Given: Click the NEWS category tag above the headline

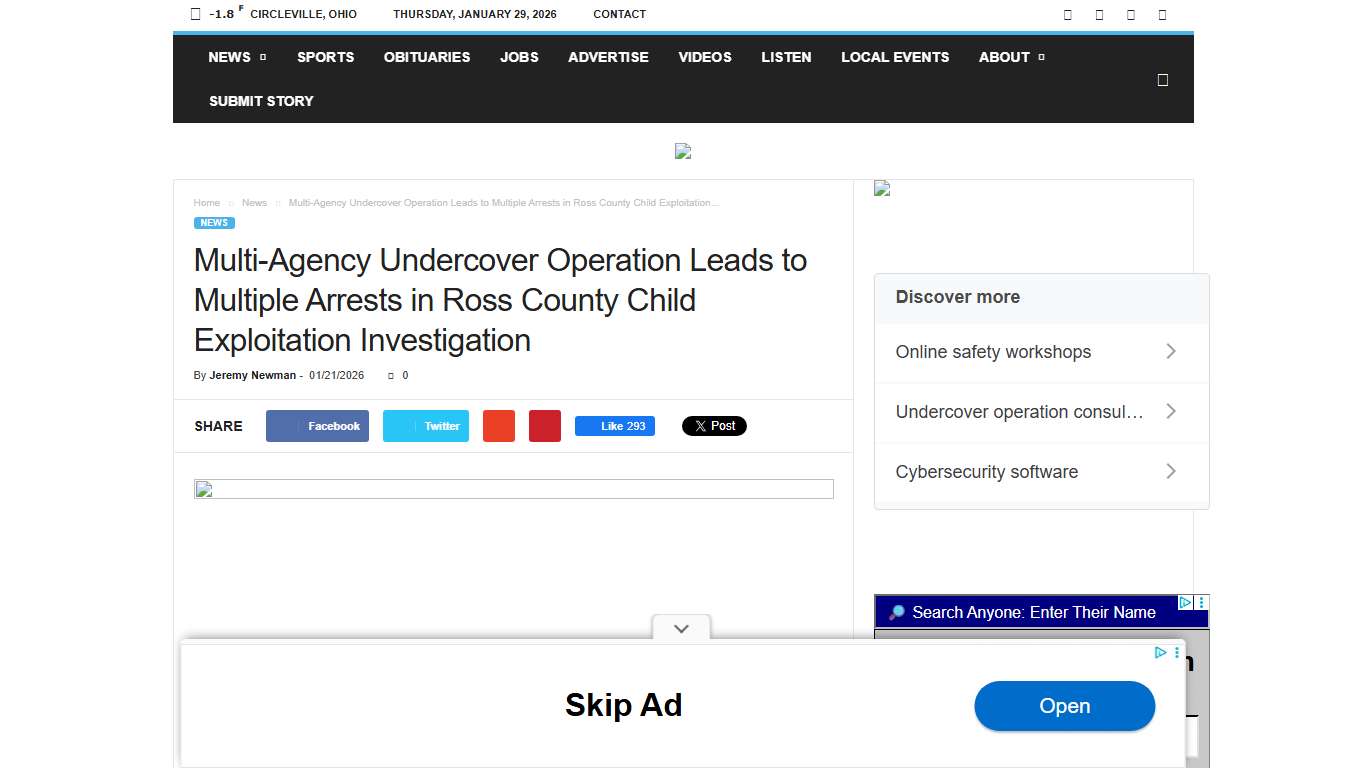Looking at the screenshot, I should (213, 222).
